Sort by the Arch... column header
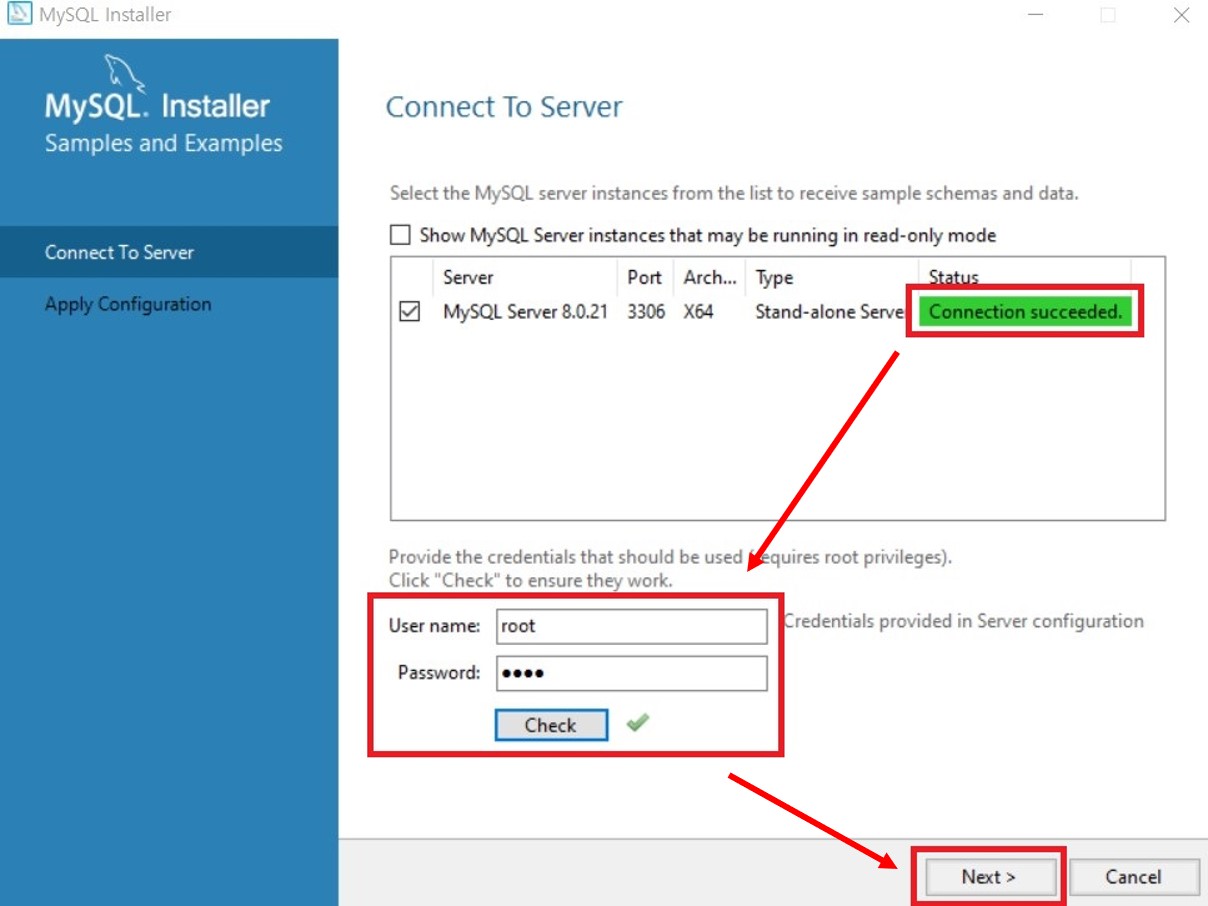 pyautogui.click(x=710, y=277)
